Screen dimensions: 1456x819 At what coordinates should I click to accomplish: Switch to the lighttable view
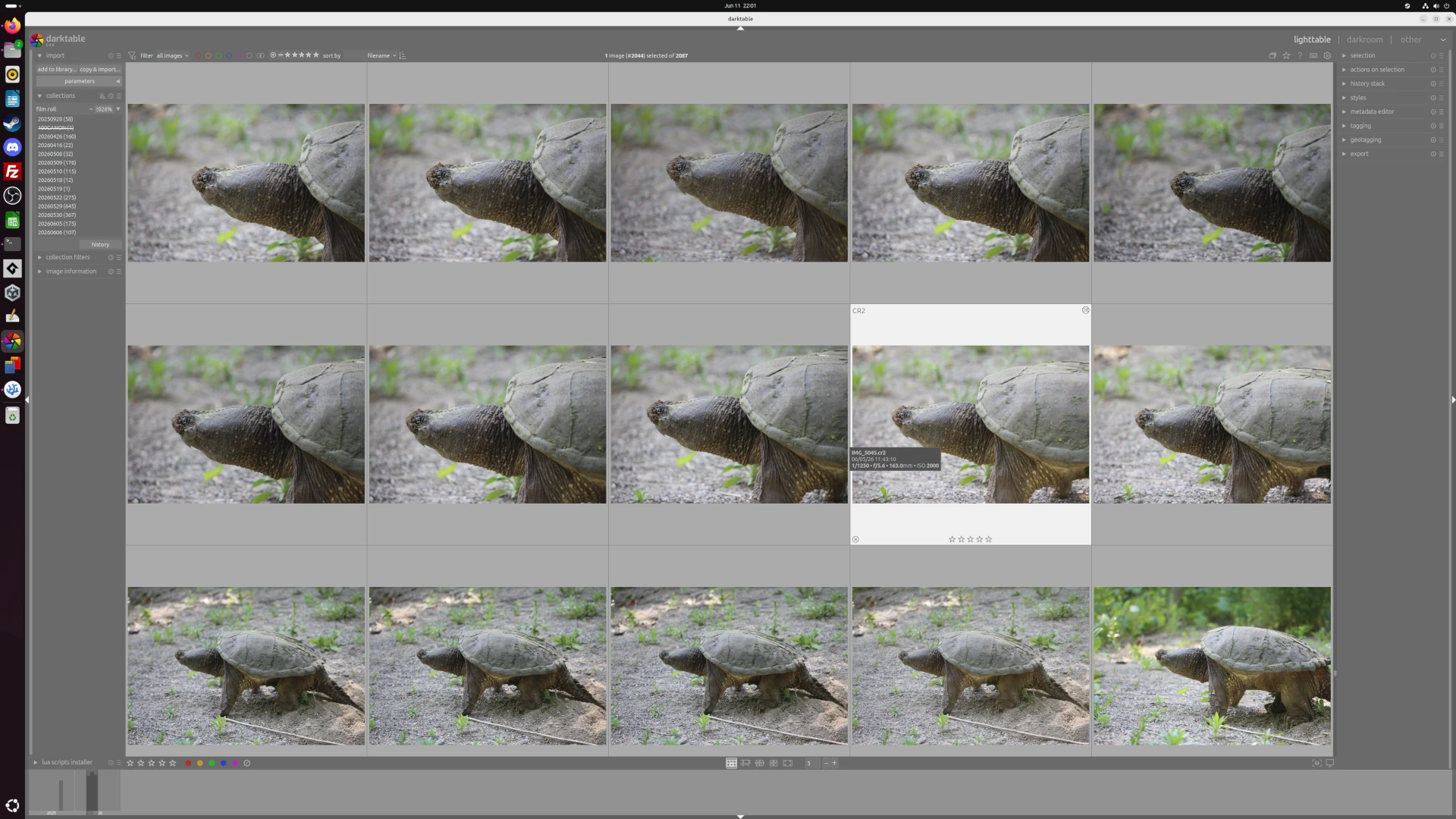[x=1312, y=39]
